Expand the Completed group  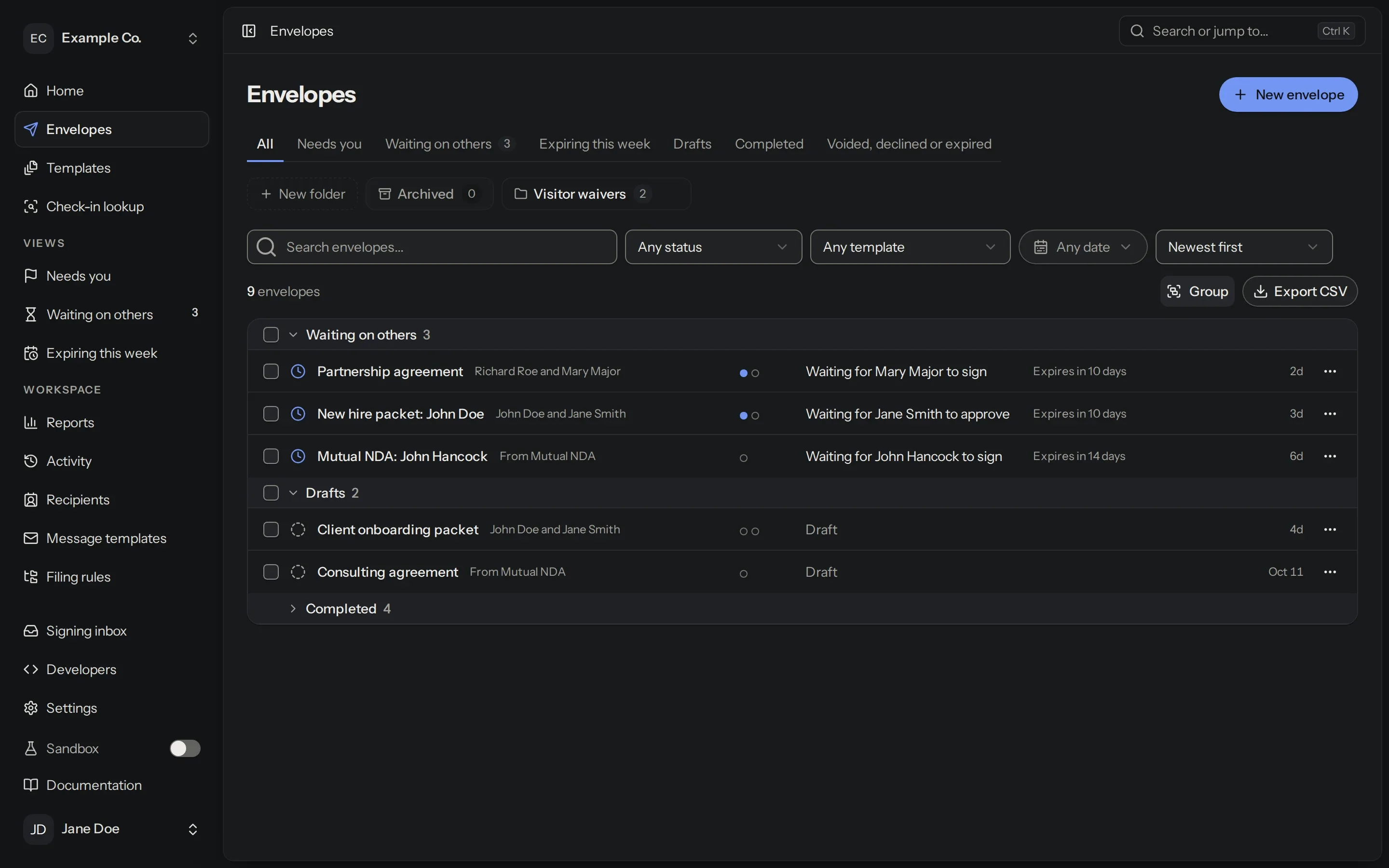coord(293,609)
